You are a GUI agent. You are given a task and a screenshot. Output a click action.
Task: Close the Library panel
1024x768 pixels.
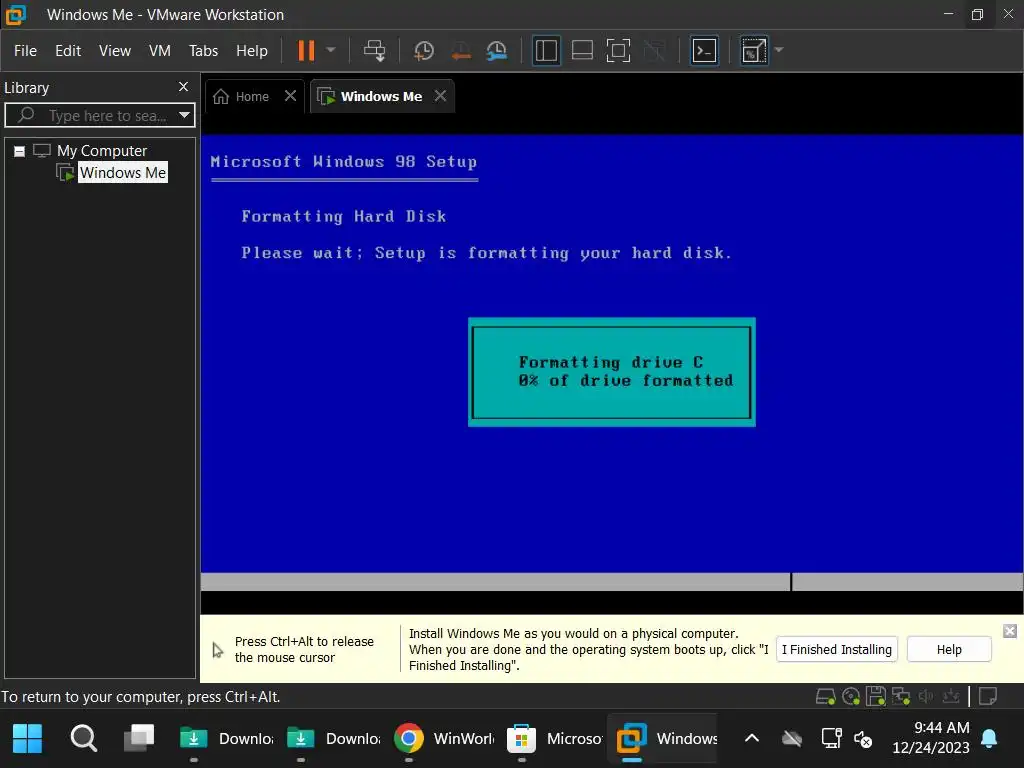(x=184, y=86)
